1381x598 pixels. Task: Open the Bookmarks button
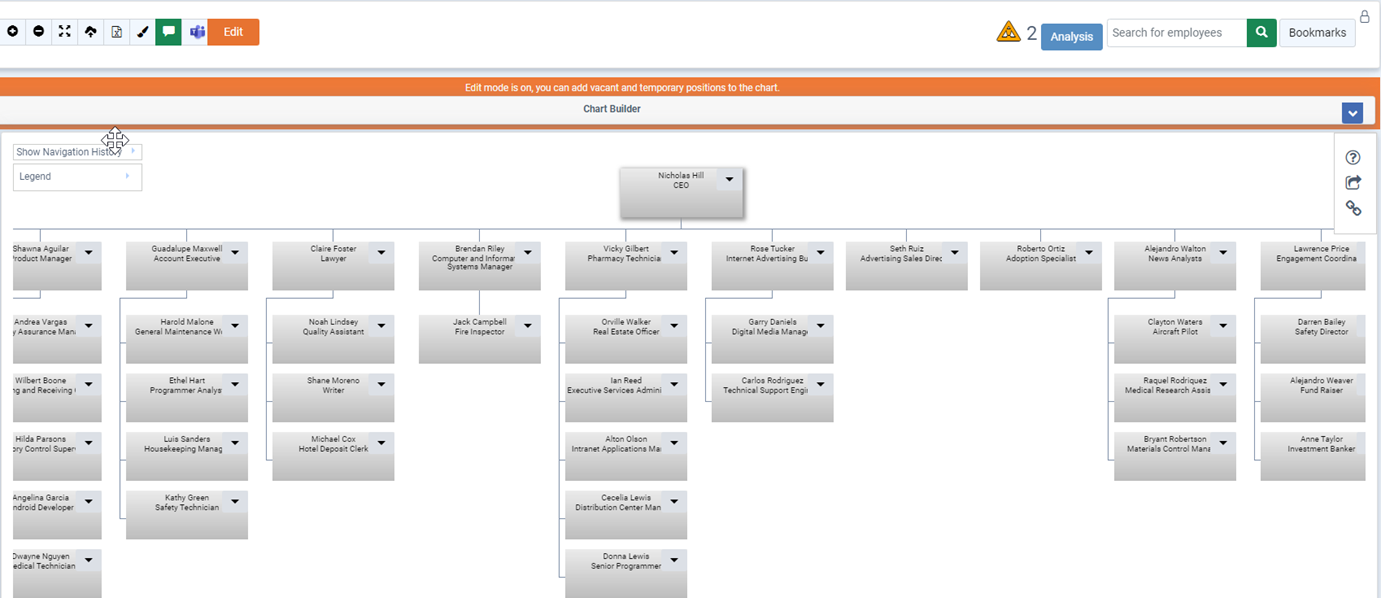click(1317, 33)
